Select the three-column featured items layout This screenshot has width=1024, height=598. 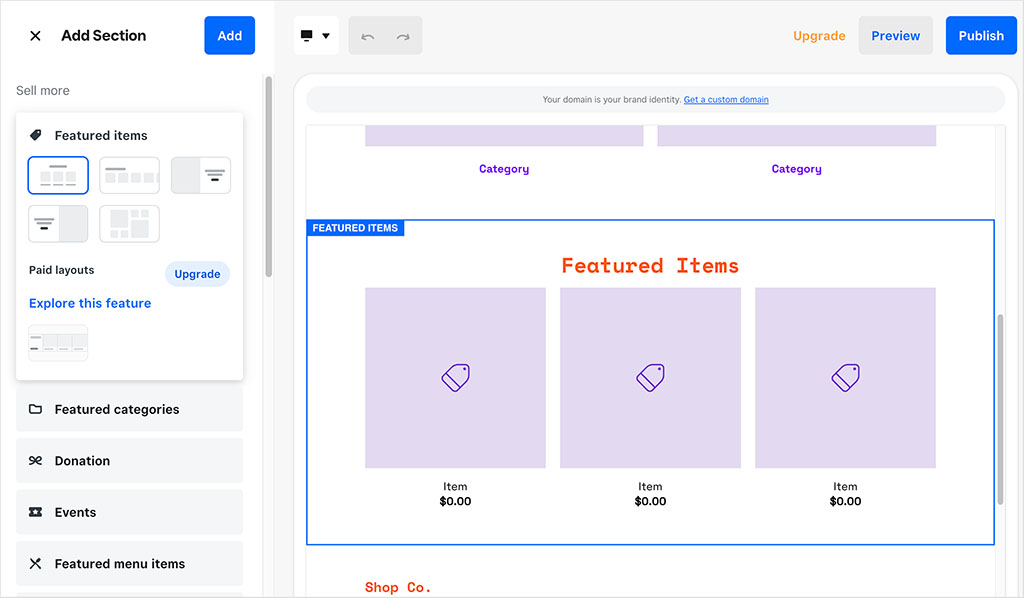[58, 175]
